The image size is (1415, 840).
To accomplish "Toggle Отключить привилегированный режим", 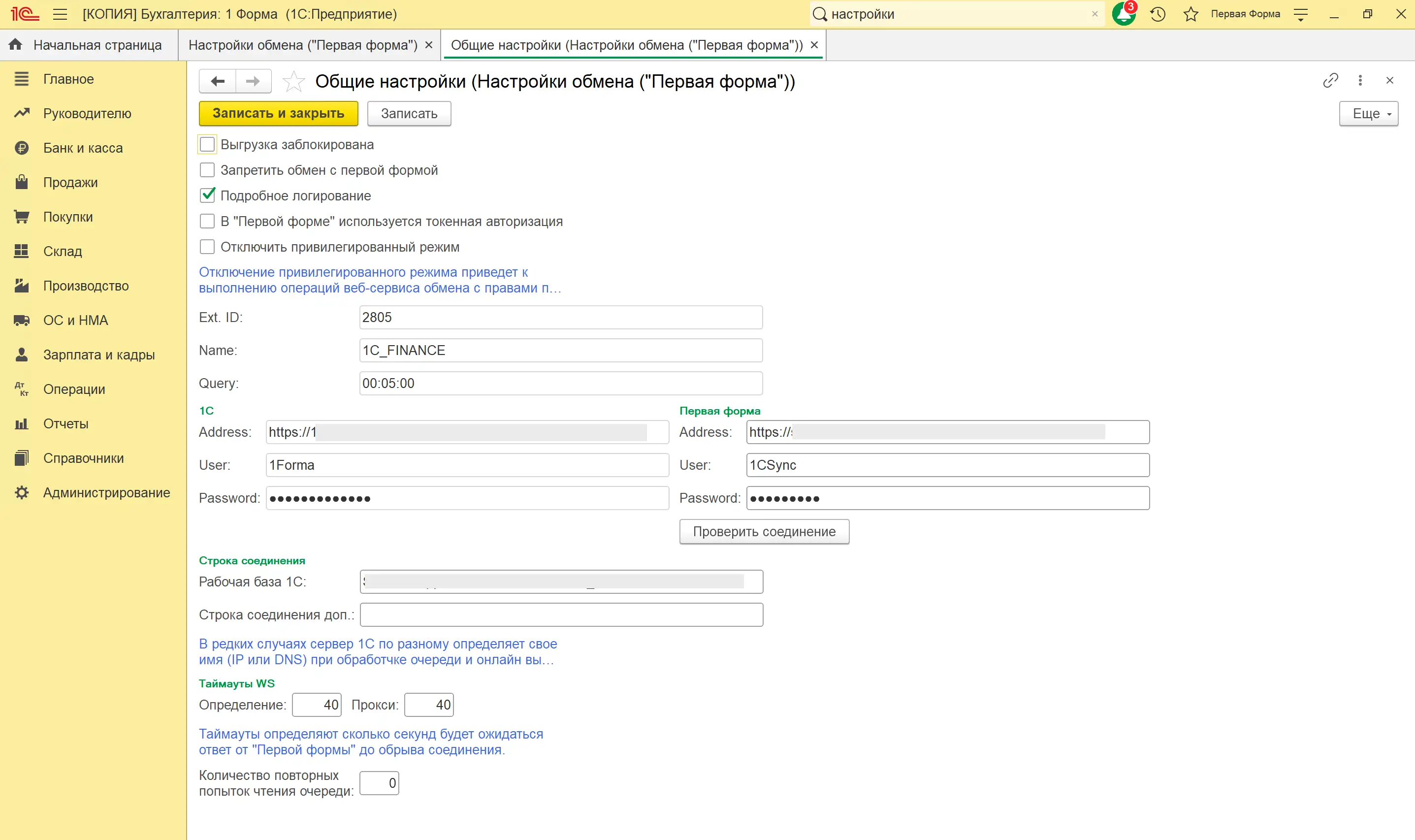I will (x=207, y=247).
